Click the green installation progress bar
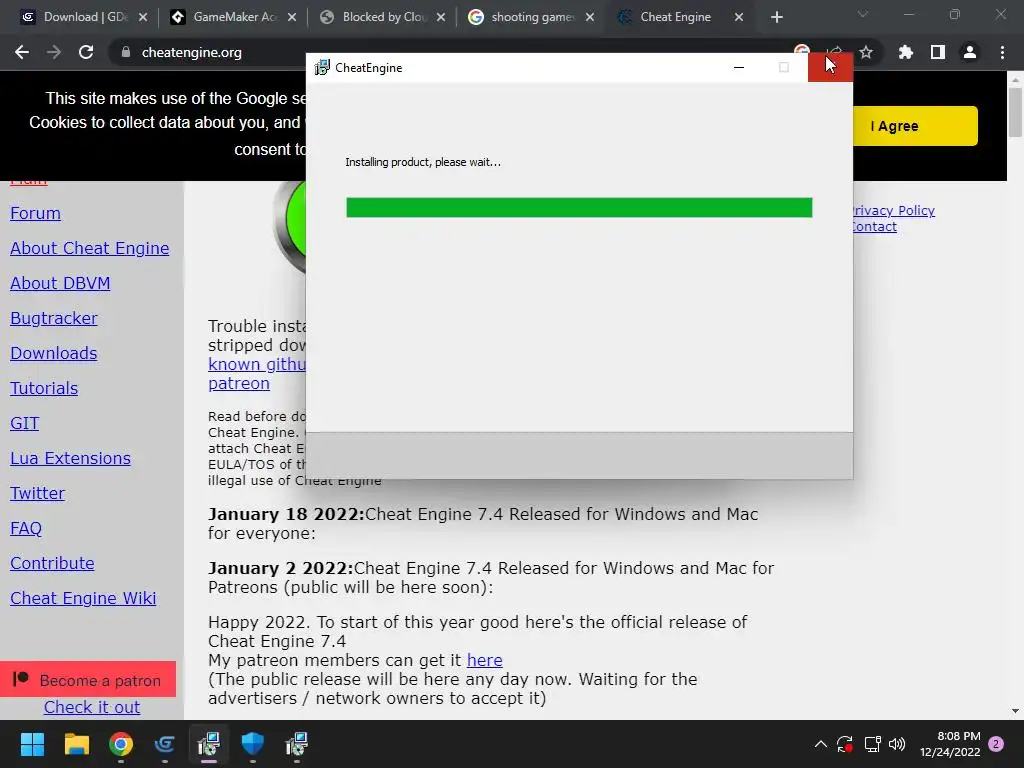Screen dimensions: 1024x768 point(579,208)
